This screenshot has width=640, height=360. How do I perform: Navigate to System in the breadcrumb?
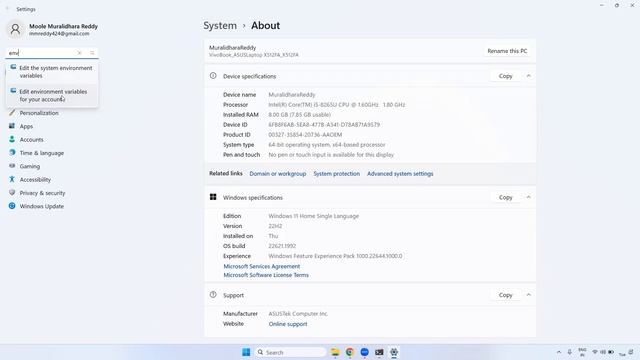(x=220, y=26)
